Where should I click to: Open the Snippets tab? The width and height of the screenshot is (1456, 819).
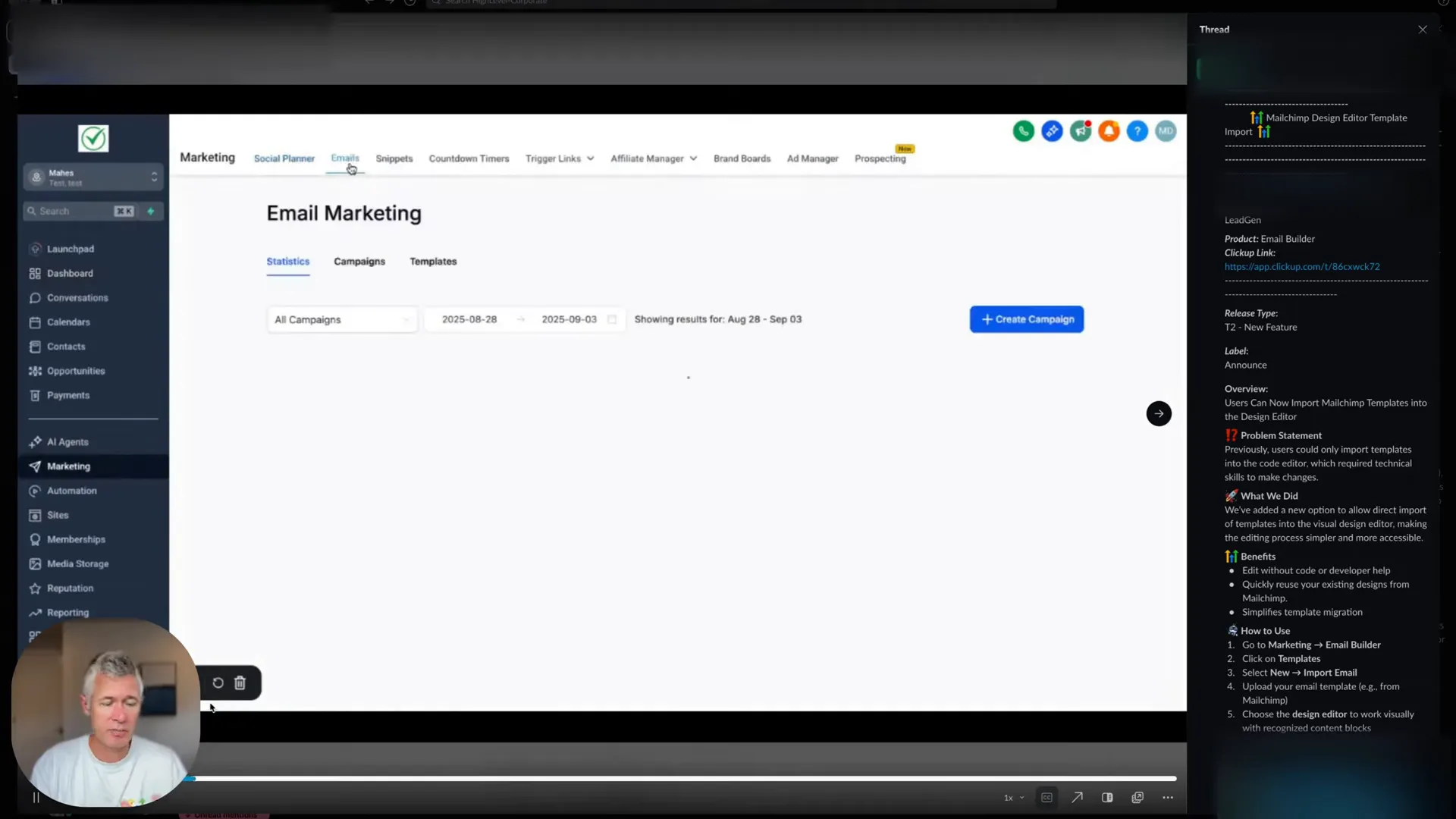[x=394, y=158]
